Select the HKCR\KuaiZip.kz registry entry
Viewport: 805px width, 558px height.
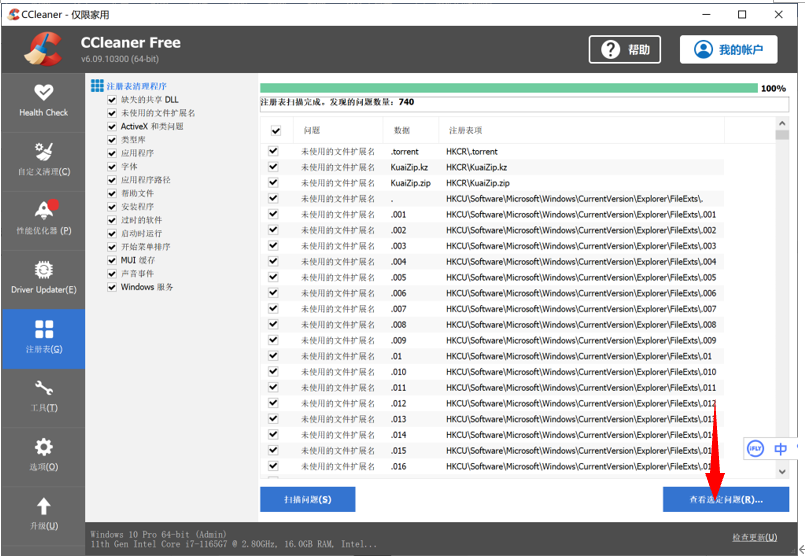[x=476, y=167]
